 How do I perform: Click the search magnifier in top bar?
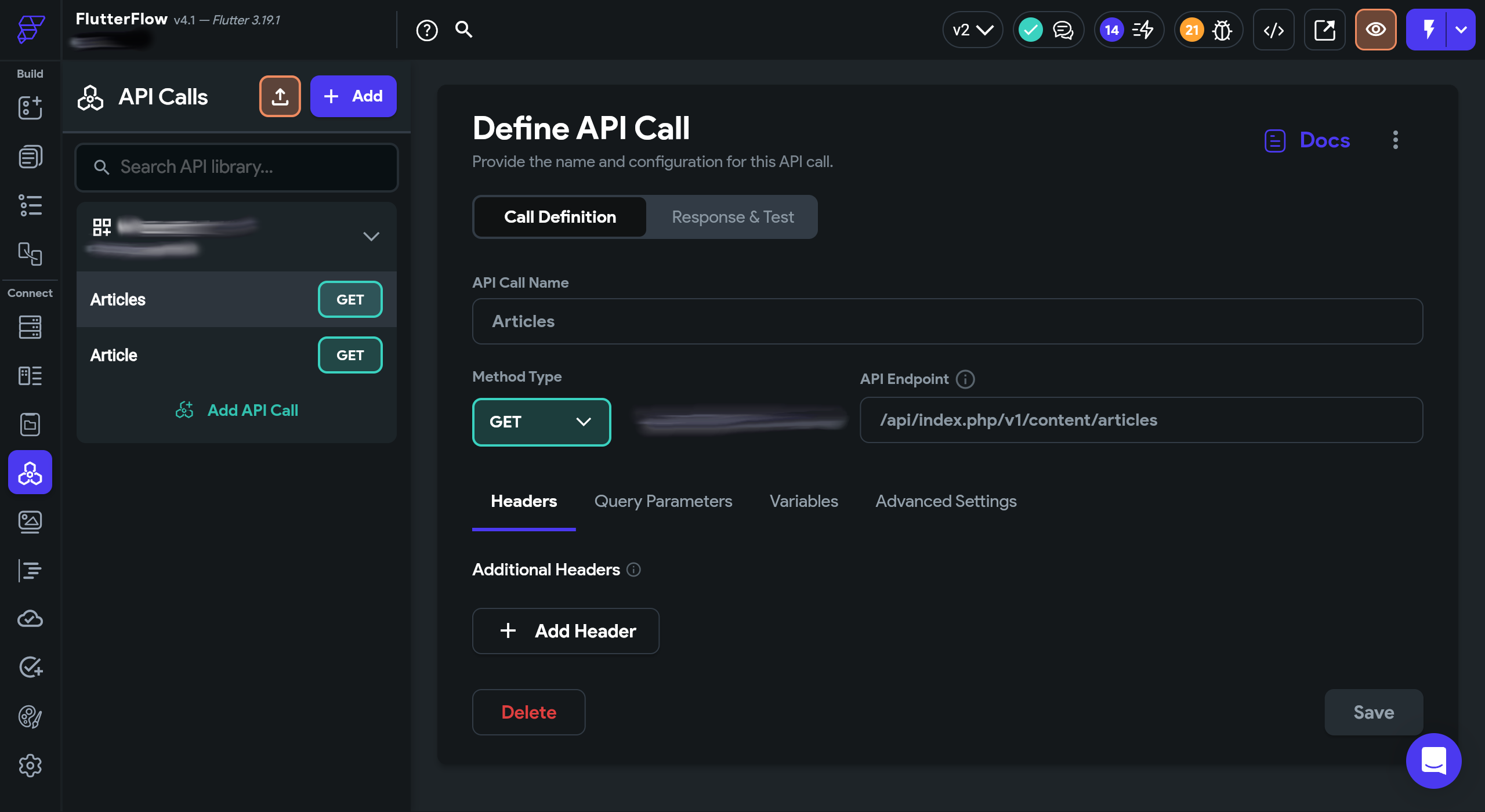click(x=463, y=29)
